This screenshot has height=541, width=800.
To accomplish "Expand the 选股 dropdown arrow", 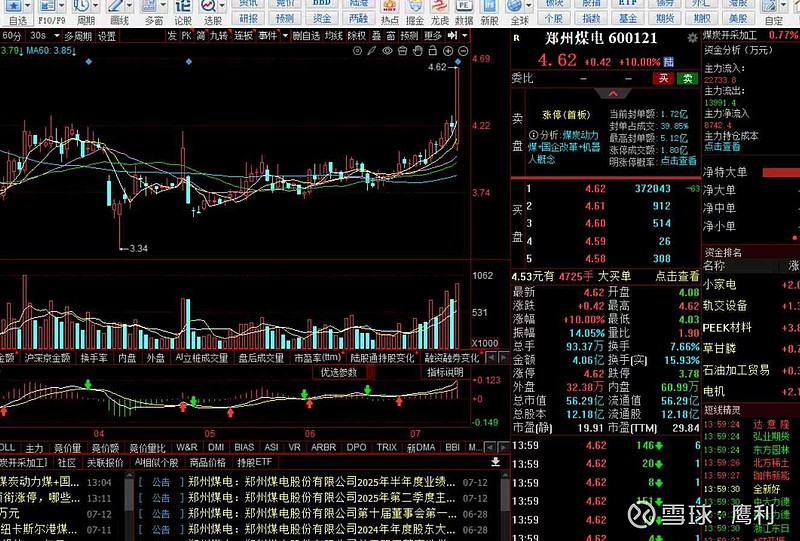I will (223, 6).
